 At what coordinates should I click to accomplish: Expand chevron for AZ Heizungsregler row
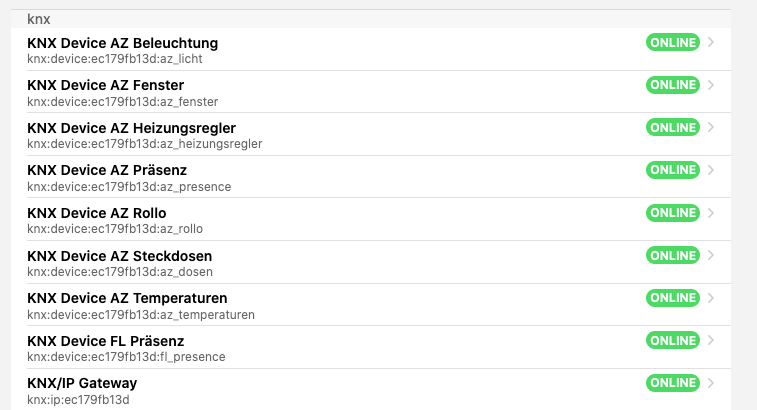pyautogui.click(x=711, y=128)
